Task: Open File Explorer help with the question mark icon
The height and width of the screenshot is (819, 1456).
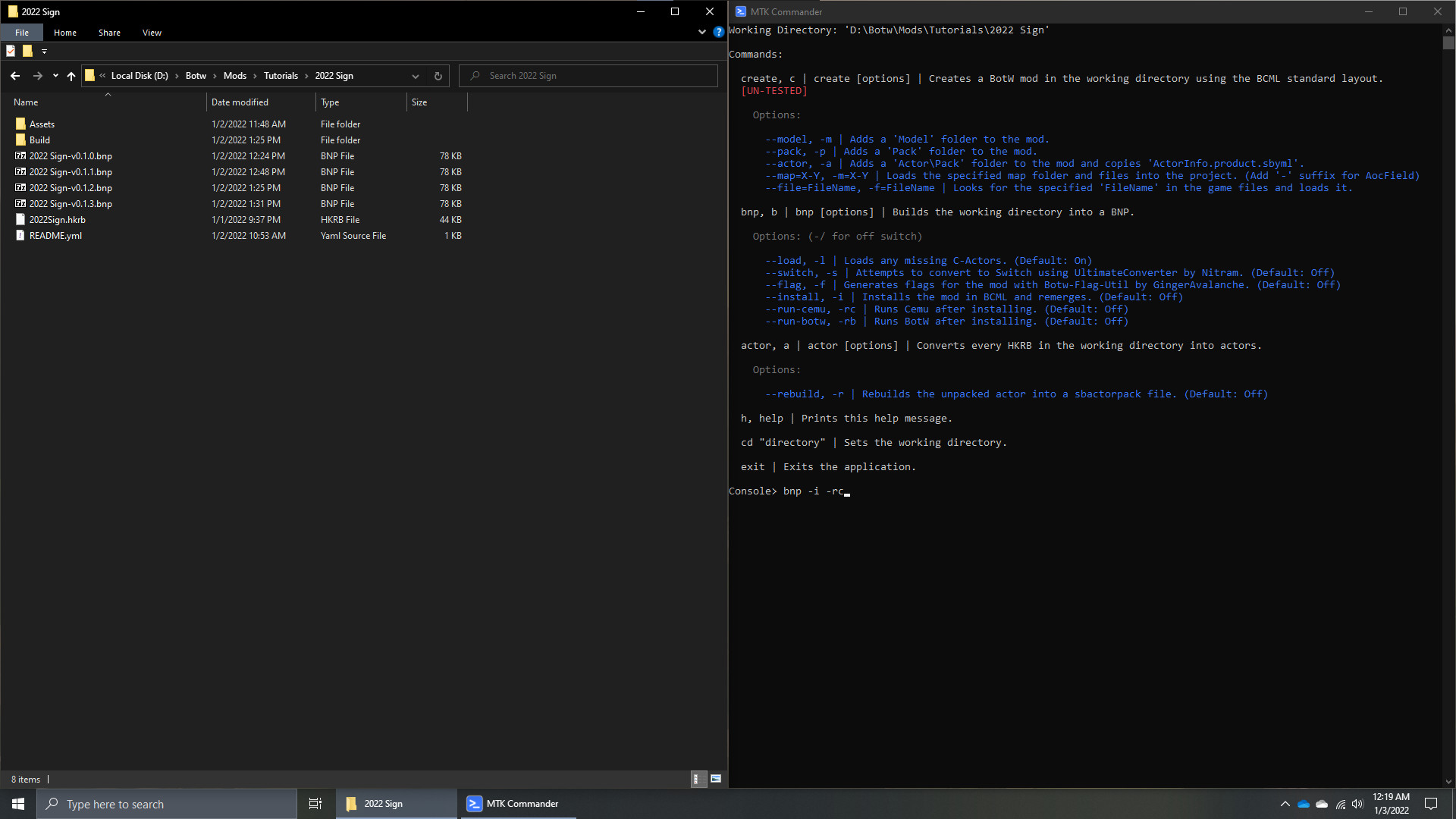Action: click(718, 32)
